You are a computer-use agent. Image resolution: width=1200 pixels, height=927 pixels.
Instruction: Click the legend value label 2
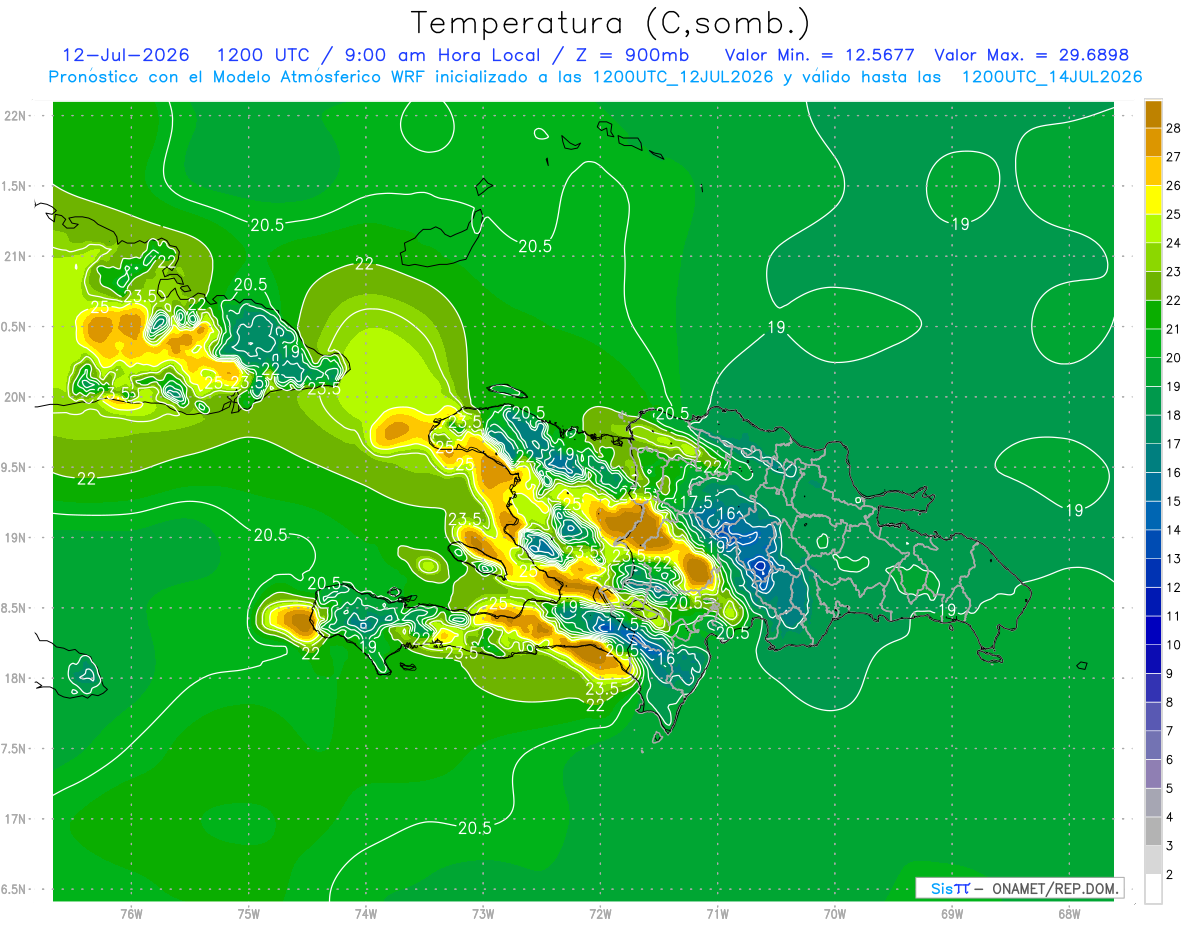[1171, 874]
